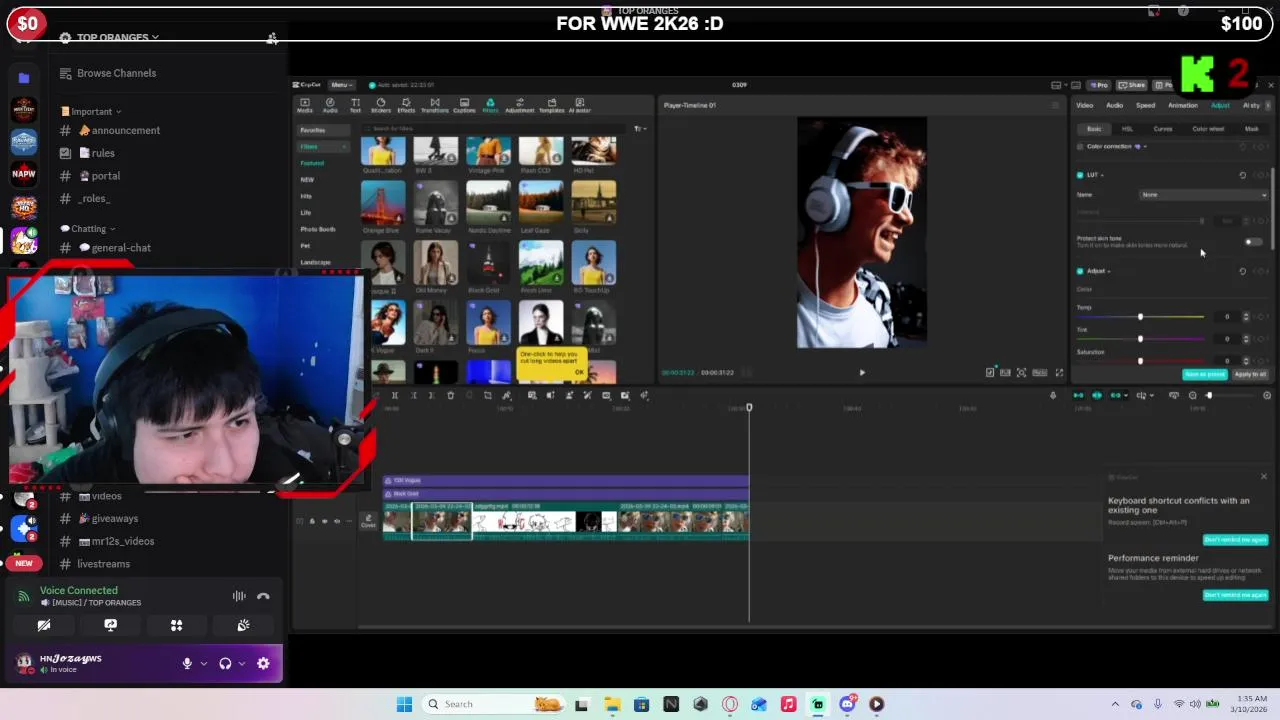This screenshot has height=720, width=1280.
Task: Open File Explorer from taskbar
Action: pyautogui.click(x=611, y=704)
